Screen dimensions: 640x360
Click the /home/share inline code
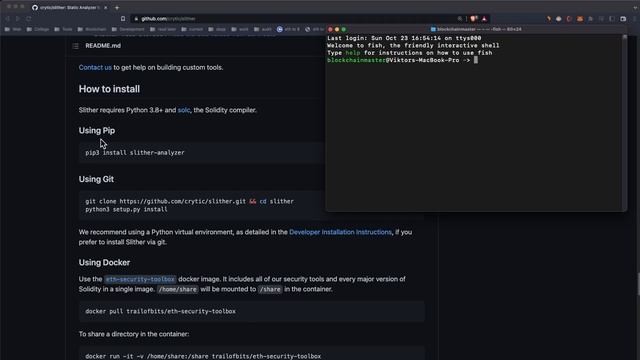coord(178,289)
